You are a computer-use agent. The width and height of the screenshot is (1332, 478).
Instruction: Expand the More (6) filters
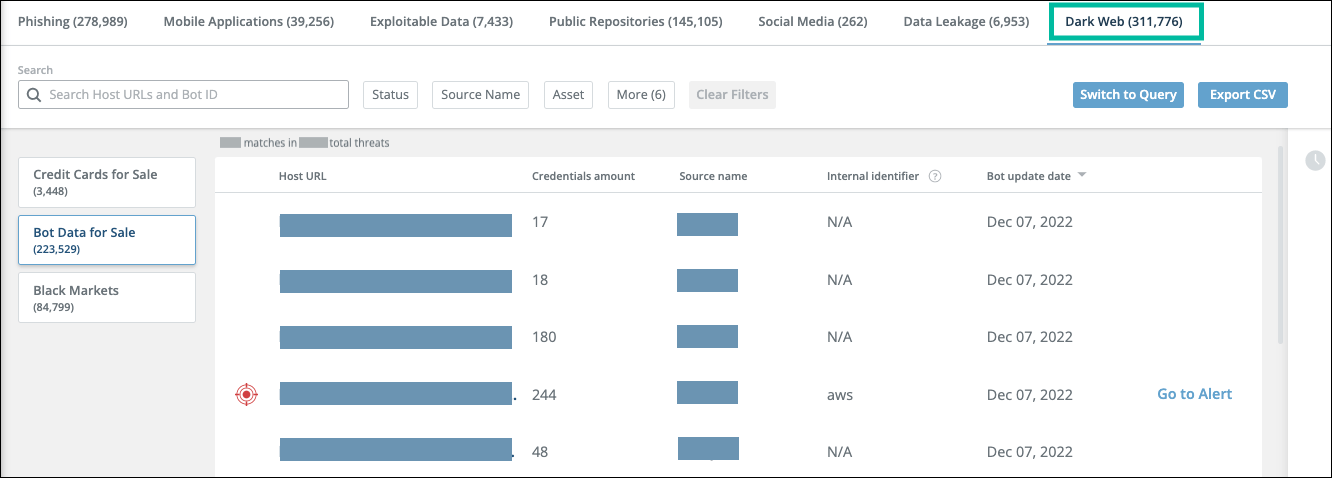641,95
